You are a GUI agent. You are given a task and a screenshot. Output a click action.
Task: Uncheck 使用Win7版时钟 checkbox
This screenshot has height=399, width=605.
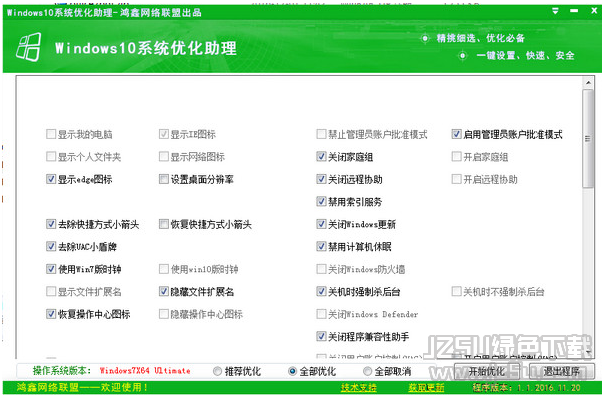click(51, 269)
